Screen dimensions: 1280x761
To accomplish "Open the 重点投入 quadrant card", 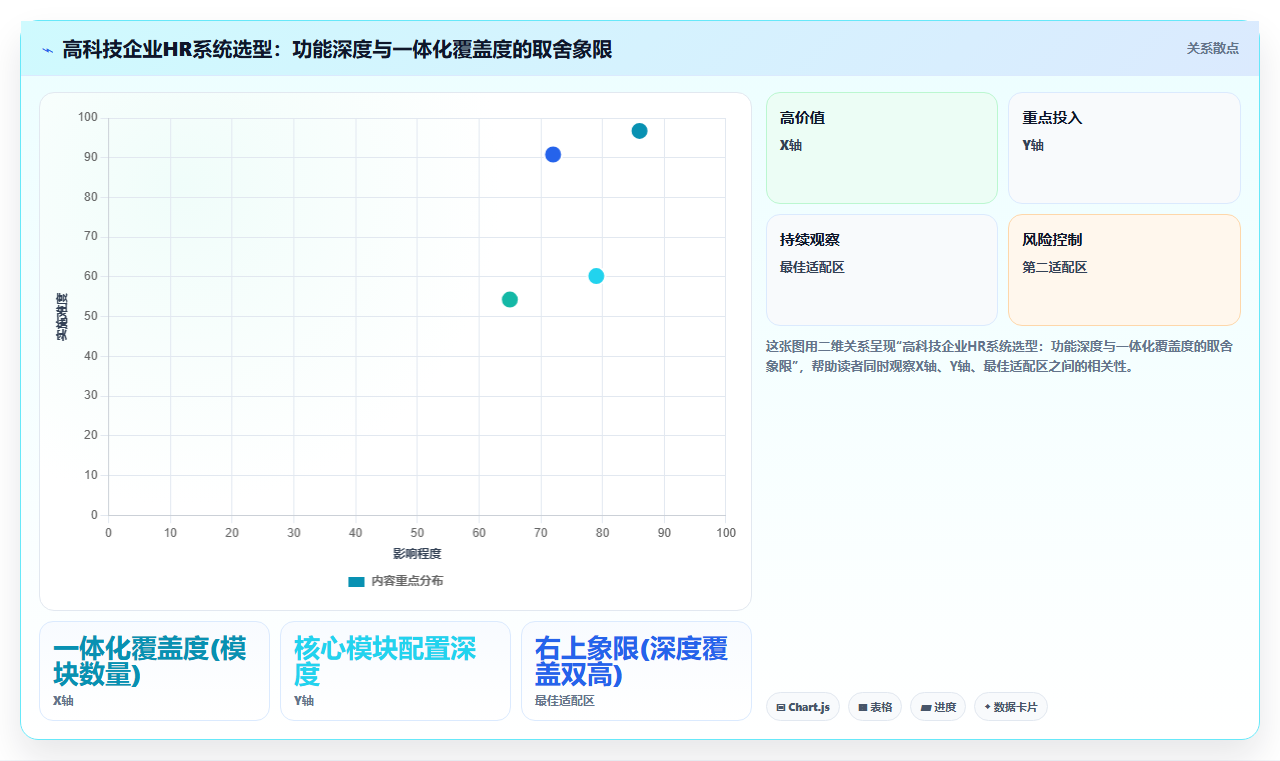I will coord(1124,148).
